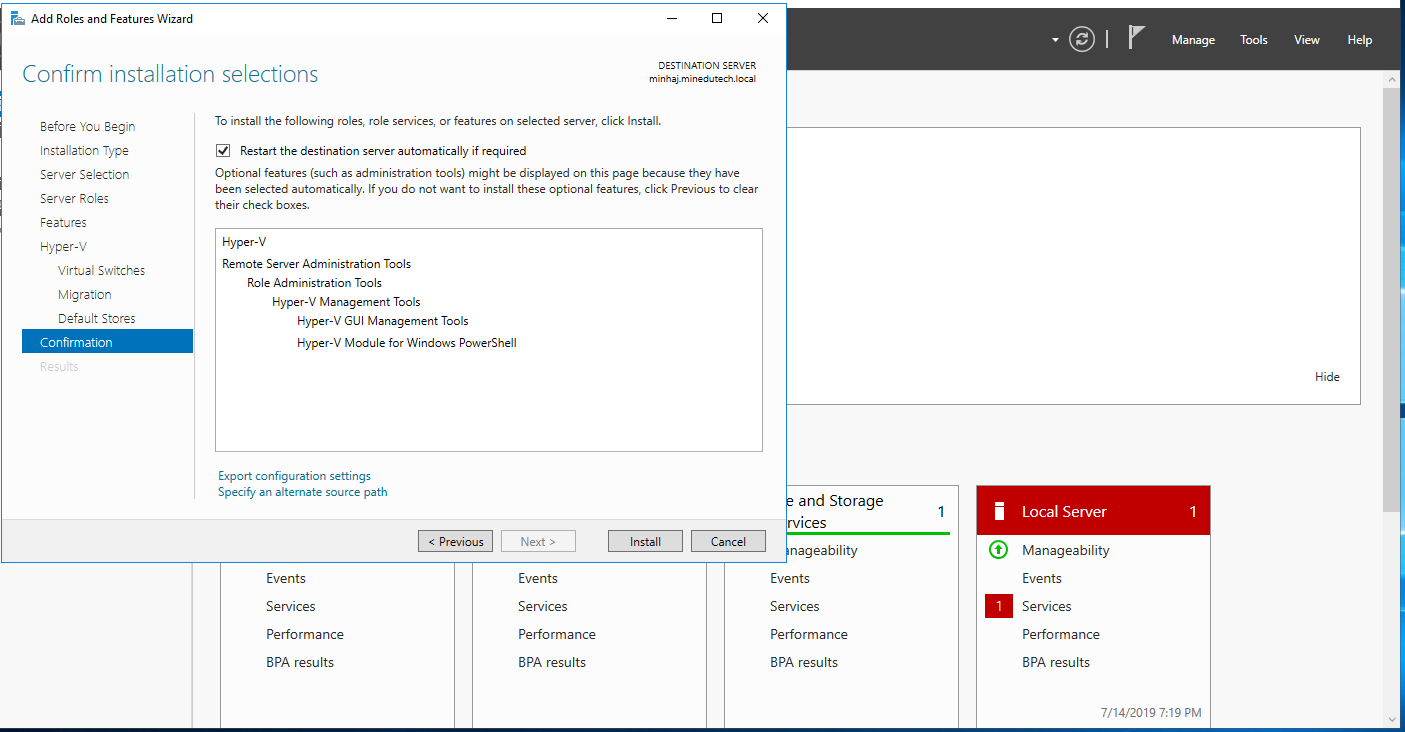The image size is (1405, 732).
Task: Hide the welcome tile panel
Action: 1327,377
